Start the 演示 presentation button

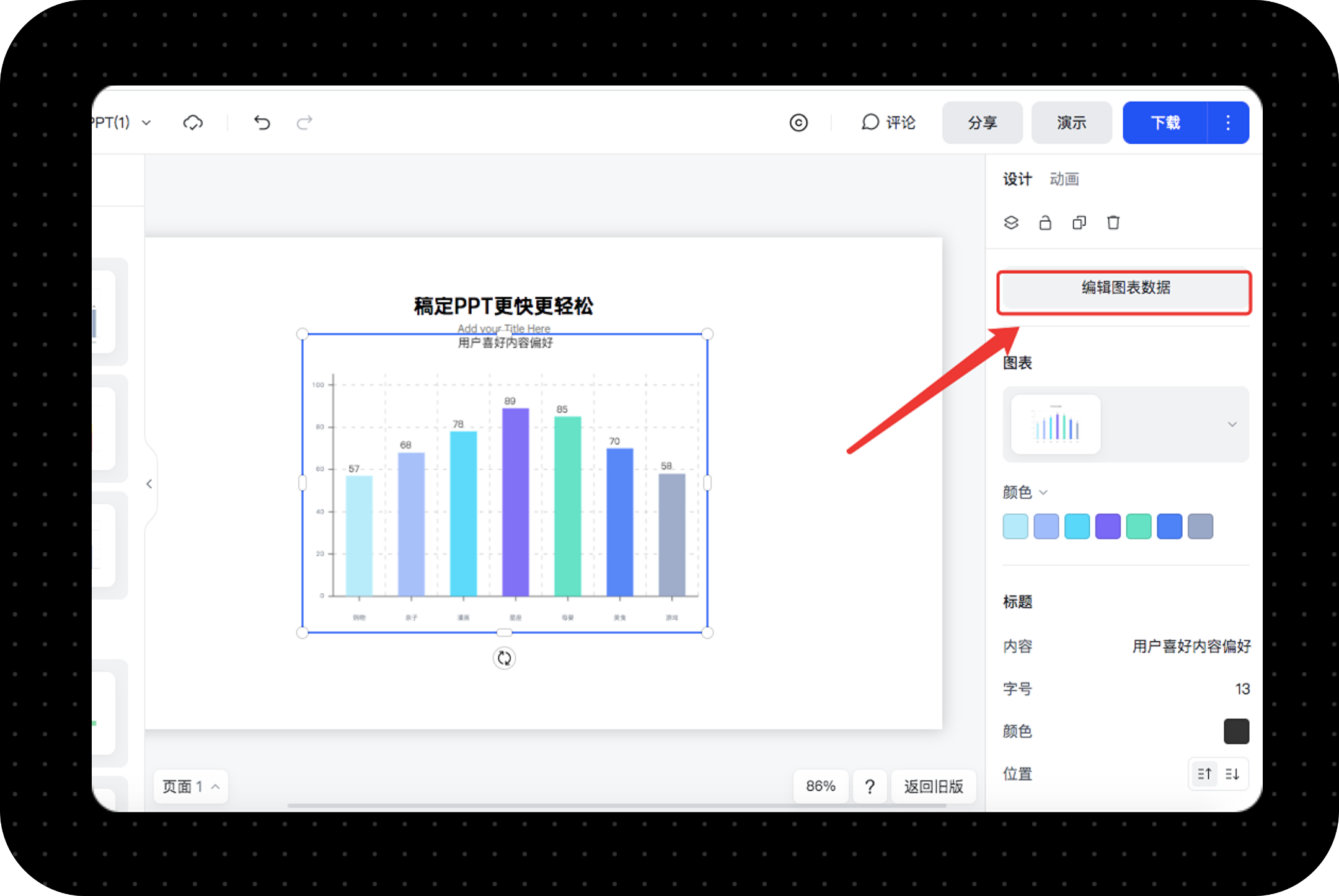(x=1071, y=123)
